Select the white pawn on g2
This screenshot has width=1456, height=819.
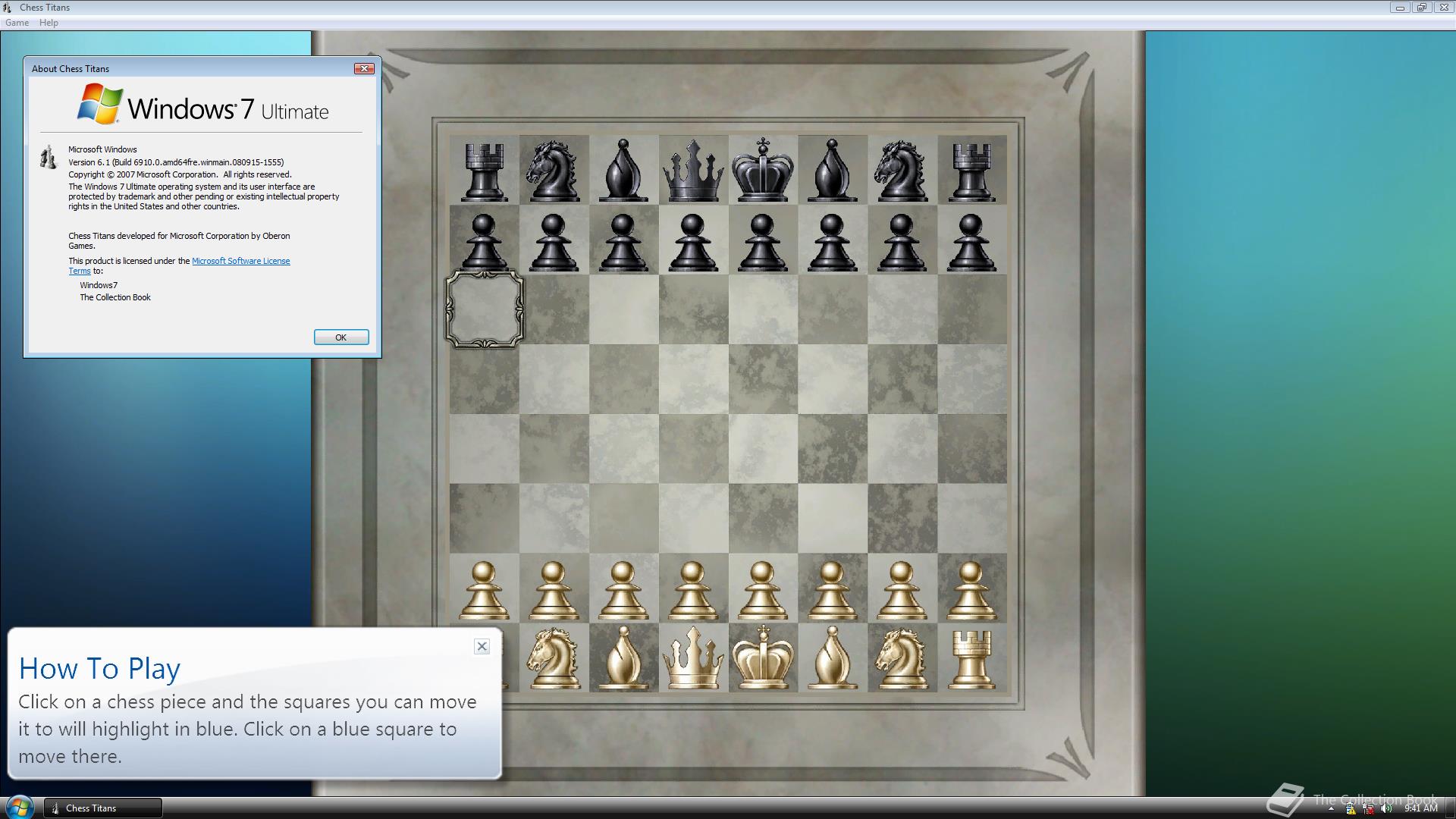pos(902,590)
